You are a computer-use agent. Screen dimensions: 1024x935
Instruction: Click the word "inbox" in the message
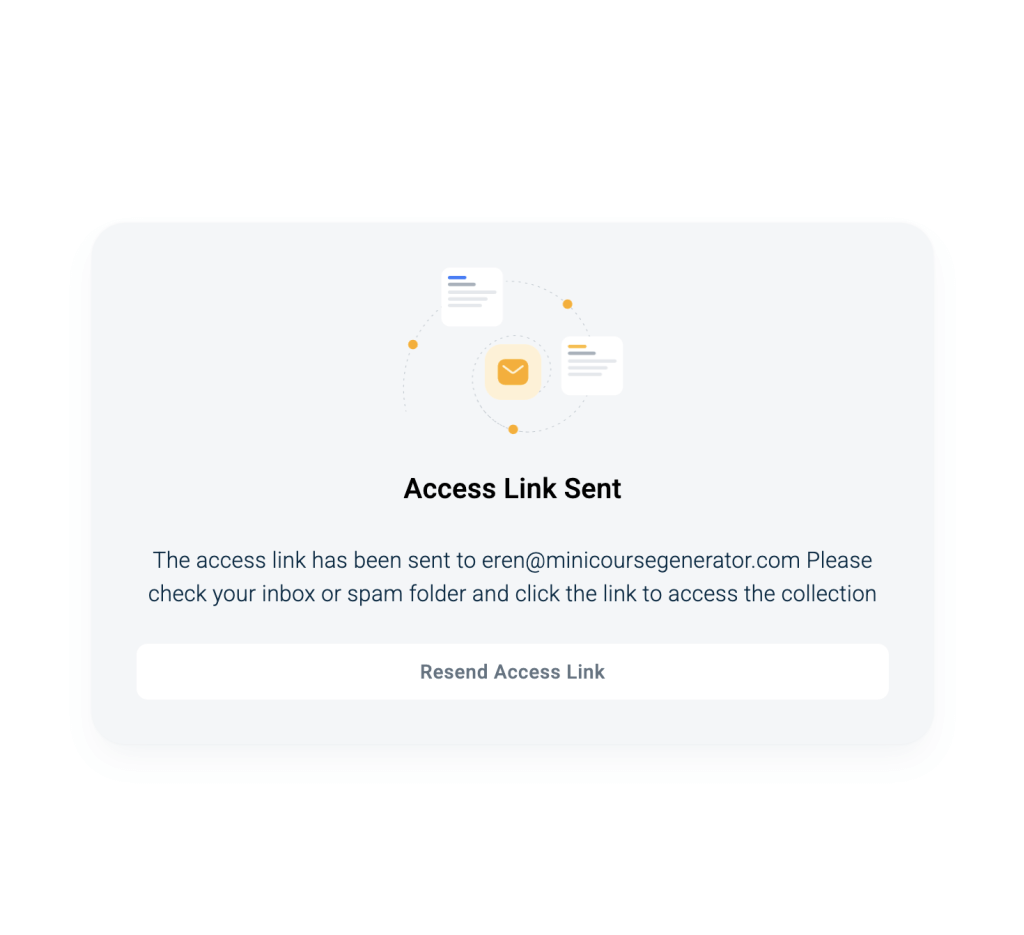coord(289,594)
